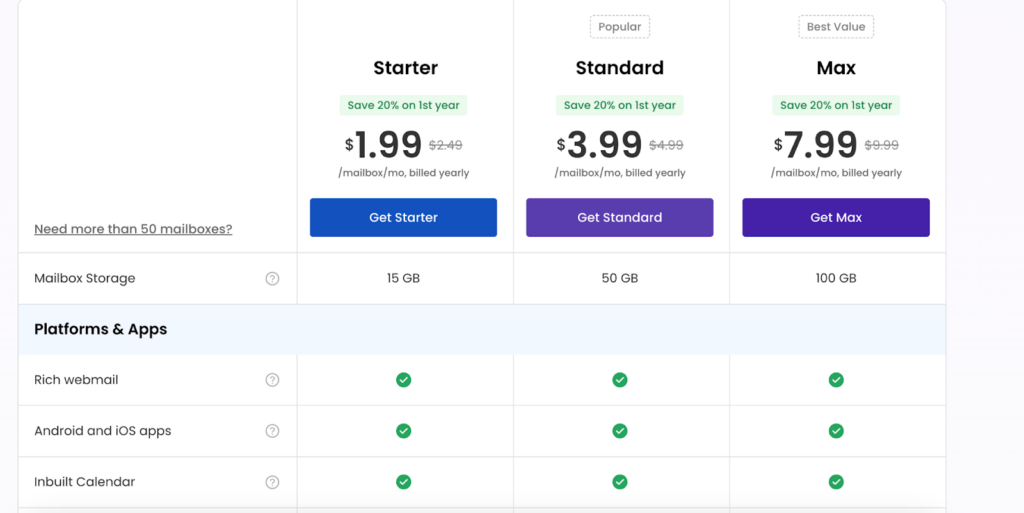Click the Best Value badge above Max

pos(836,27)
